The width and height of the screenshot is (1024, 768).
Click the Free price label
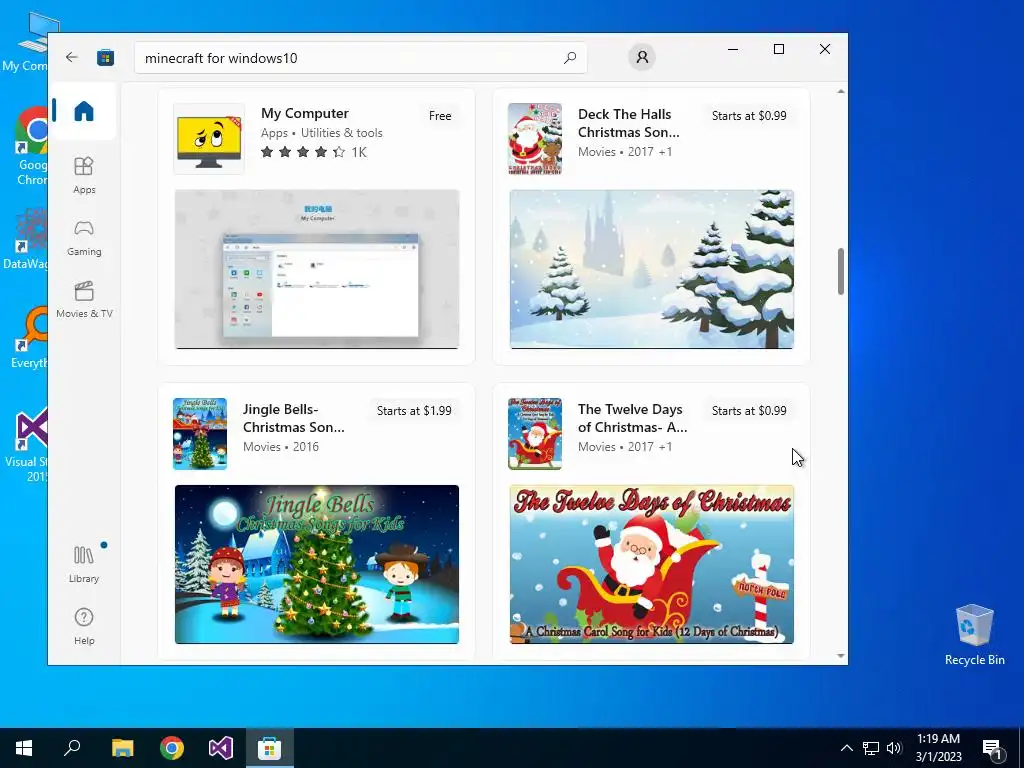pyautogui.click(x=440, y=116)
